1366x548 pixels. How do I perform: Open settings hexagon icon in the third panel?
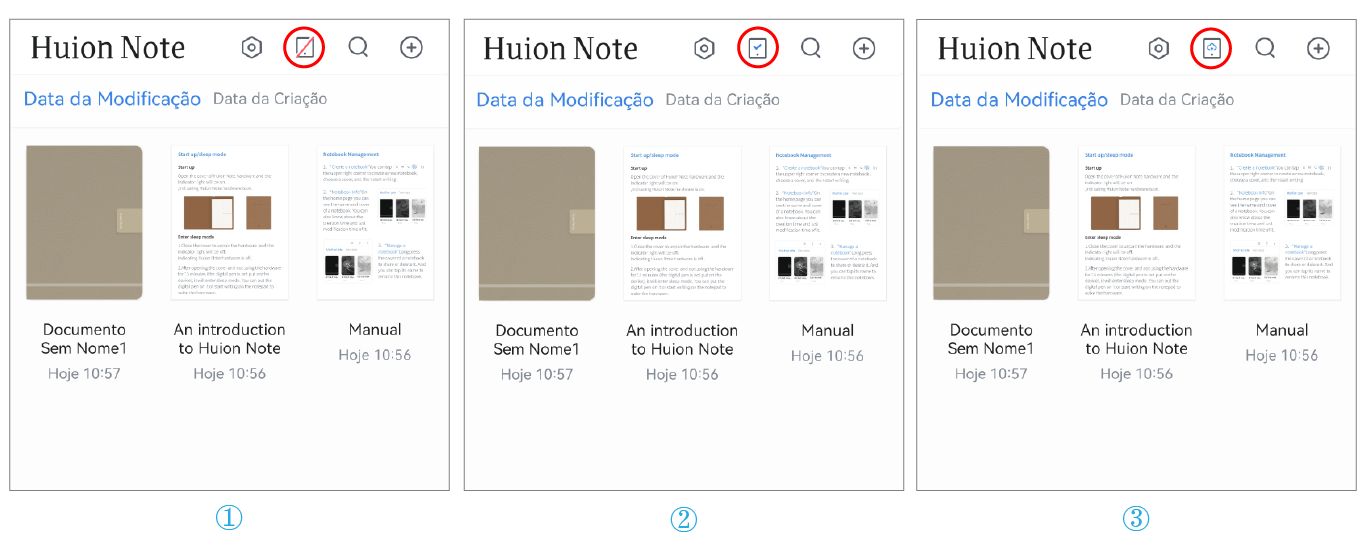point(1159,48)
